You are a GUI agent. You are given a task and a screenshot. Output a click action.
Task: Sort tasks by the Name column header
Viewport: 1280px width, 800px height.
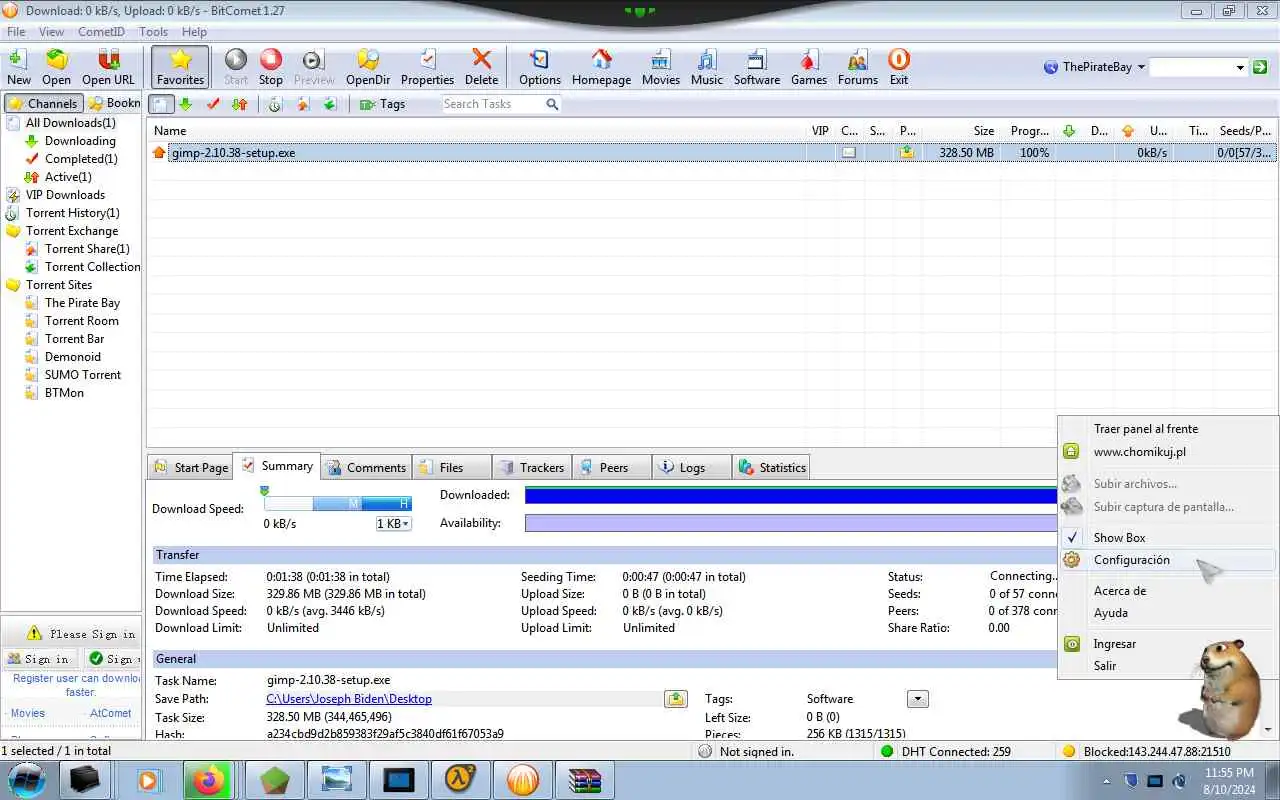pos(478,130)
